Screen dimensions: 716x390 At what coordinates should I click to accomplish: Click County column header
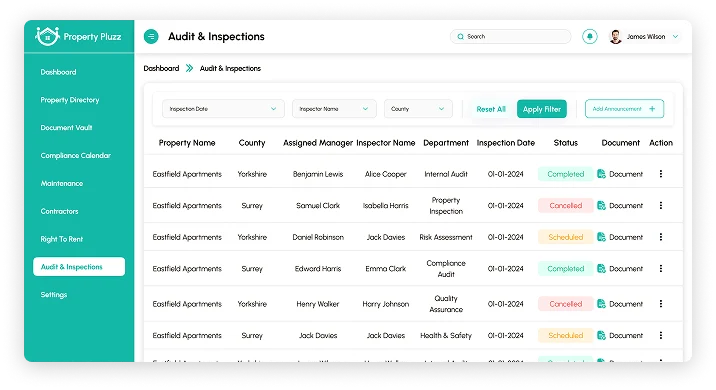click(x=252, y=143)
